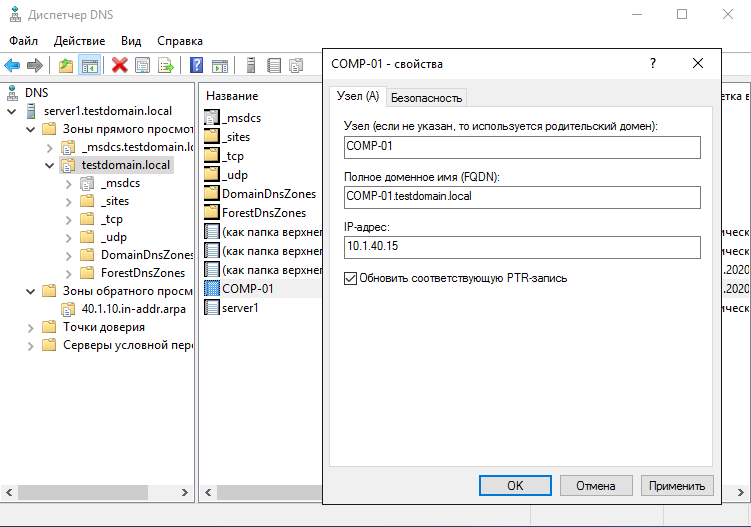The image size is (751, 527).
Task: Click the Up one level folder icon
Action: [66, 65]
